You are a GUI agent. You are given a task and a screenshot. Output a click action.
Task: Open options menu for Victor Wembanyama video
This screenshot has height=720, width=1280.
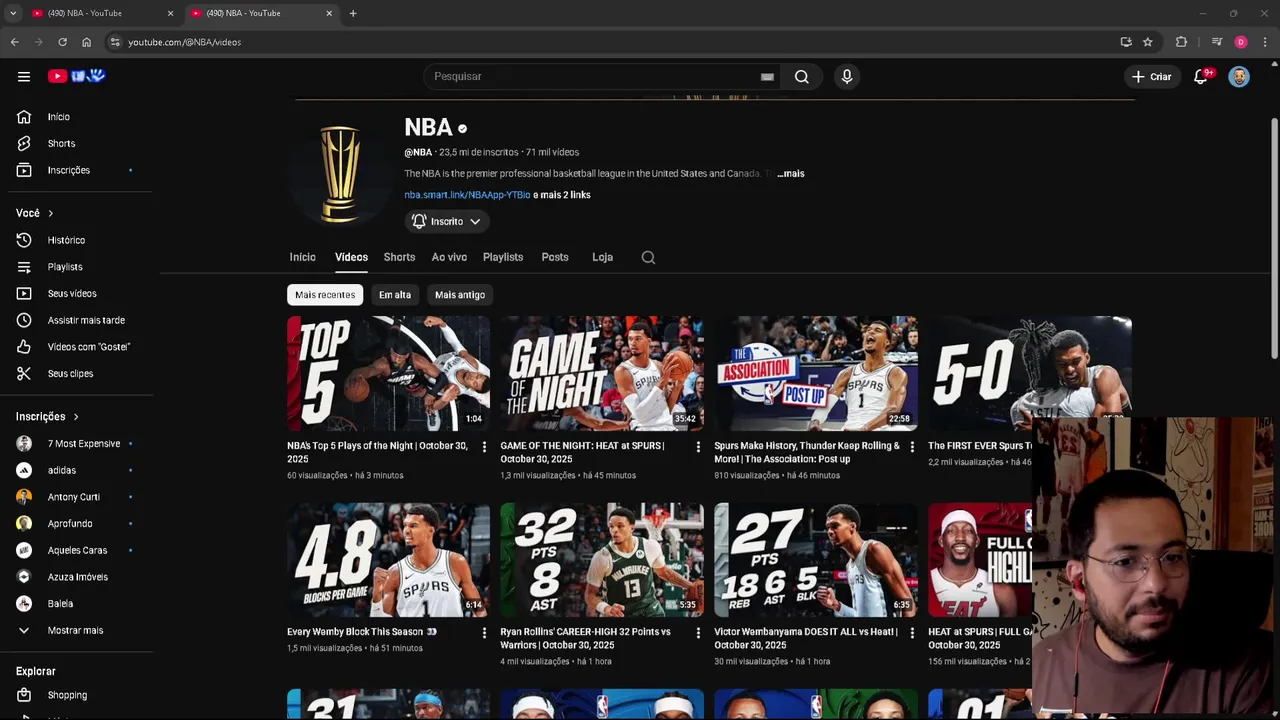click(x=911, y=633)
